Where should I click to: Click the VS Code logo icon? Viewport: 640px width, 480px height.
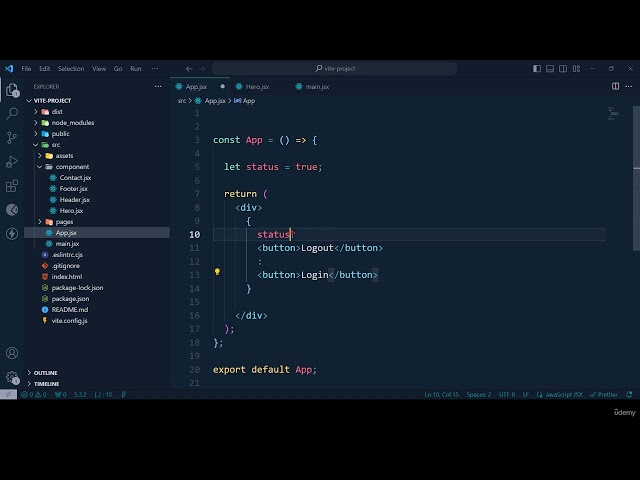coord(9,69)
